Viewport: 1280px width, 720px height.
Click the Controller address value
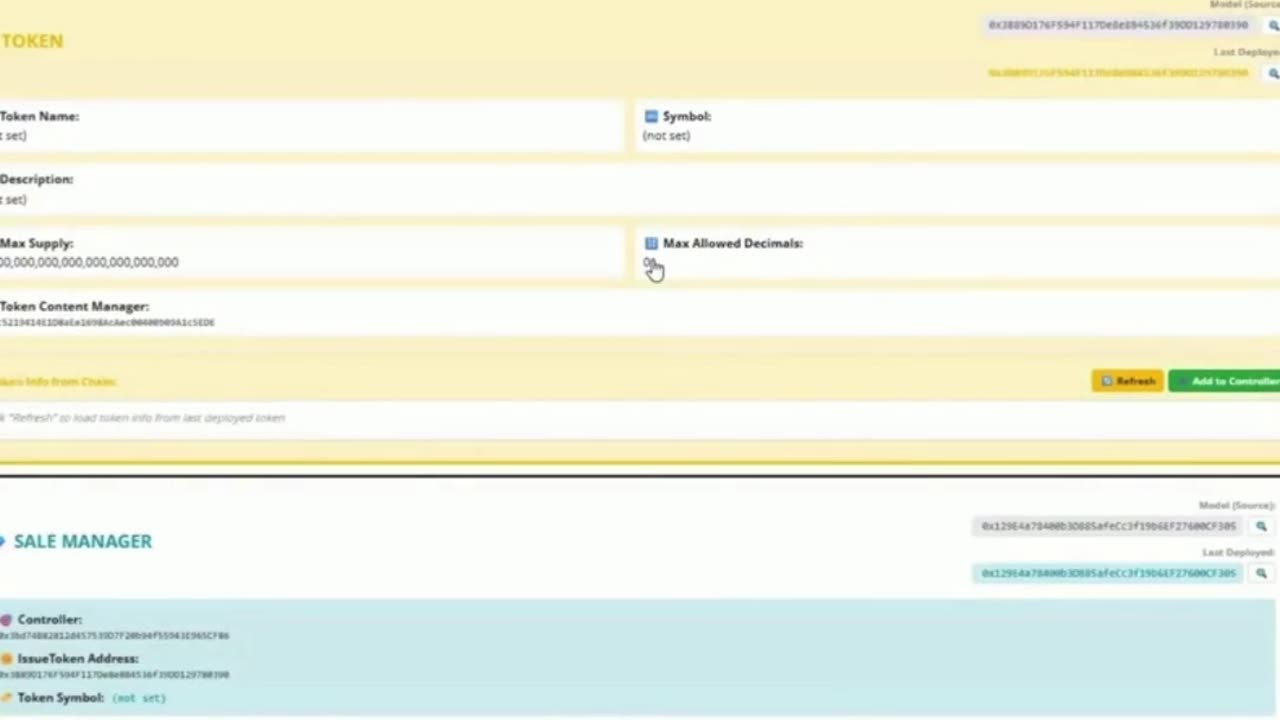pos(114,636)
